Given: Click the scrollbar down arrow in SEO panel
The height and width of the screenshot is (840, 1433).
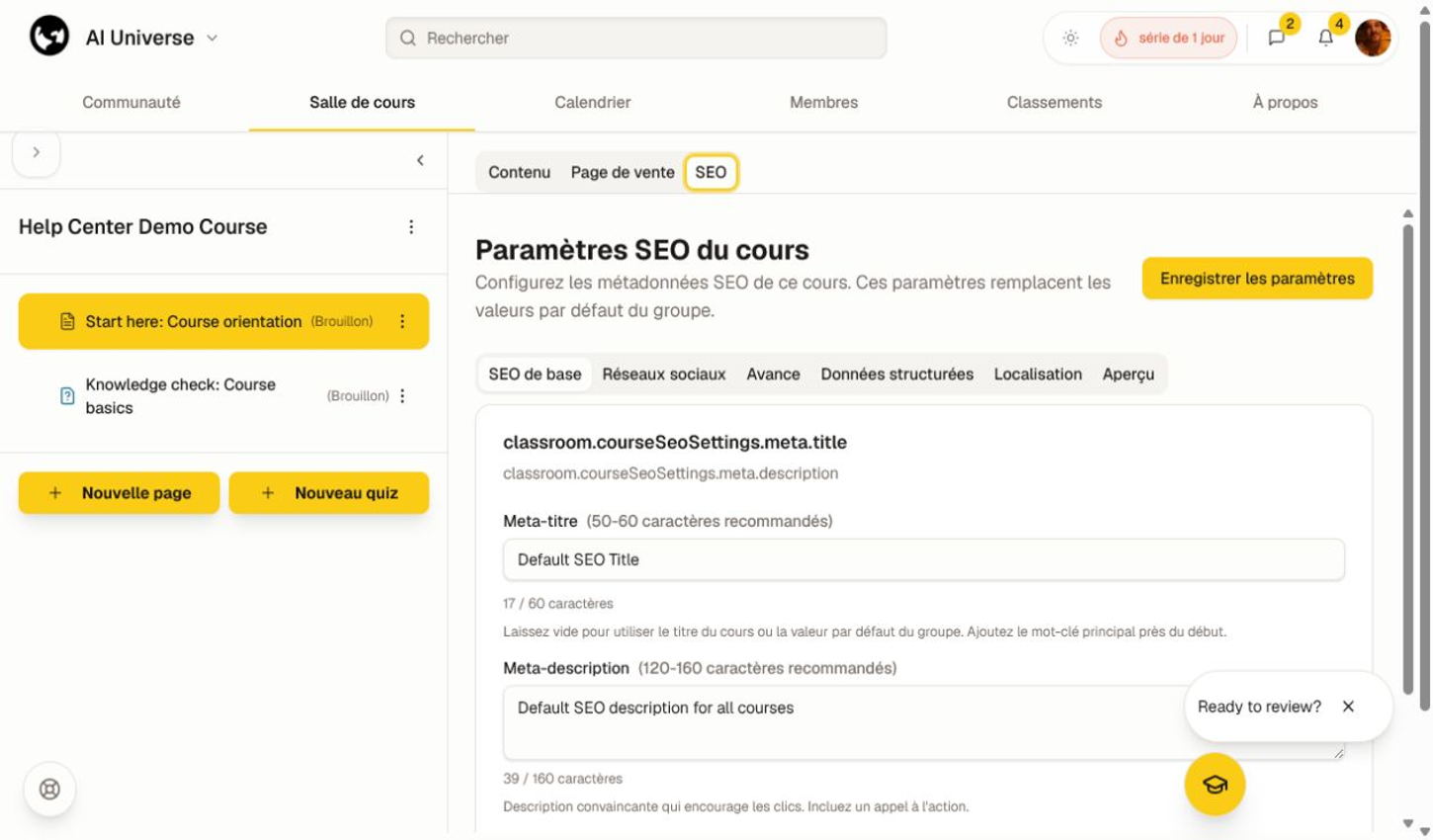Looking at the screenshot, I should 1408,823.
